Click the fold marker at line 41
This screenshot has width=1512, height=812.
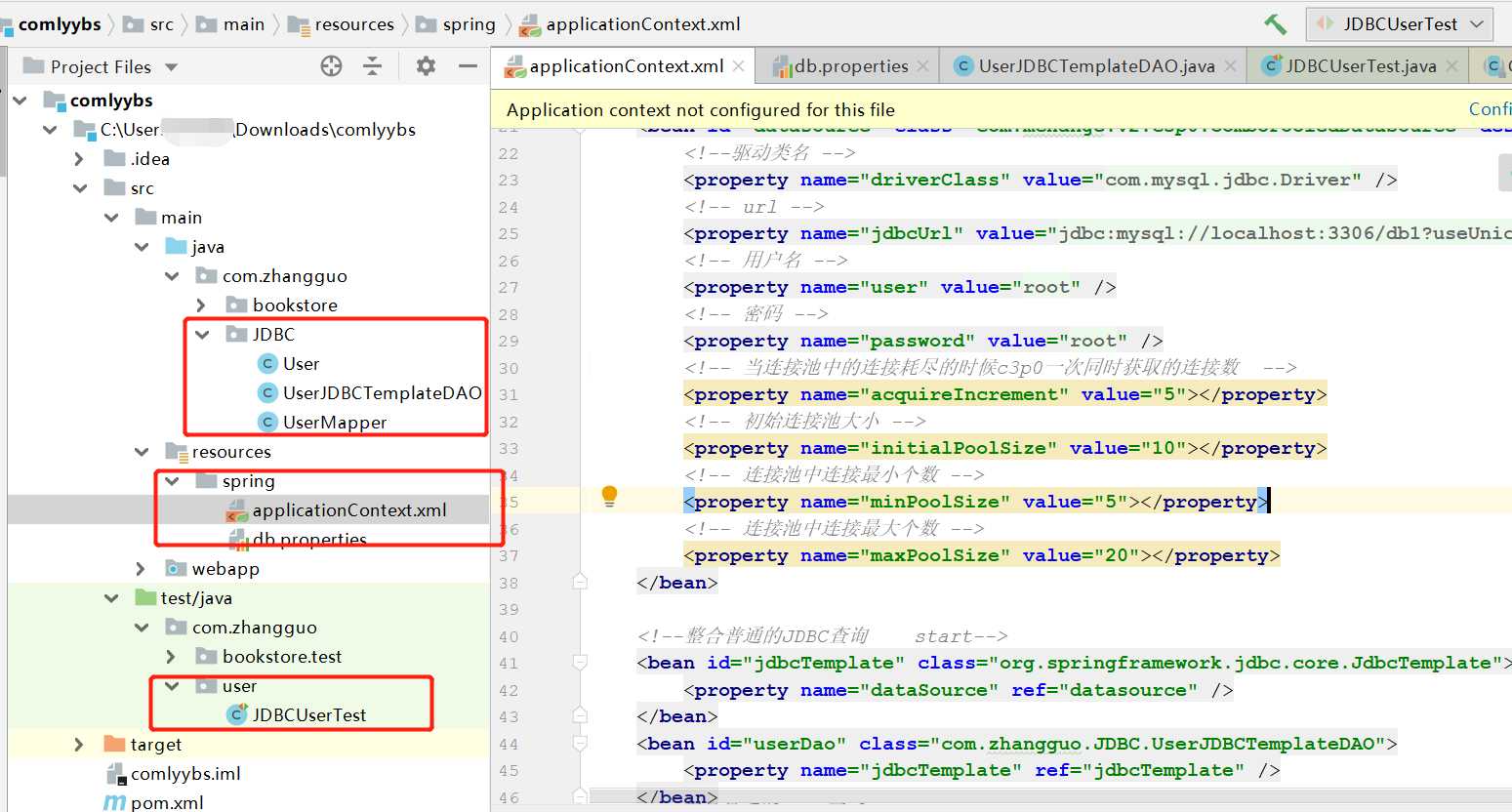[580, 663]
